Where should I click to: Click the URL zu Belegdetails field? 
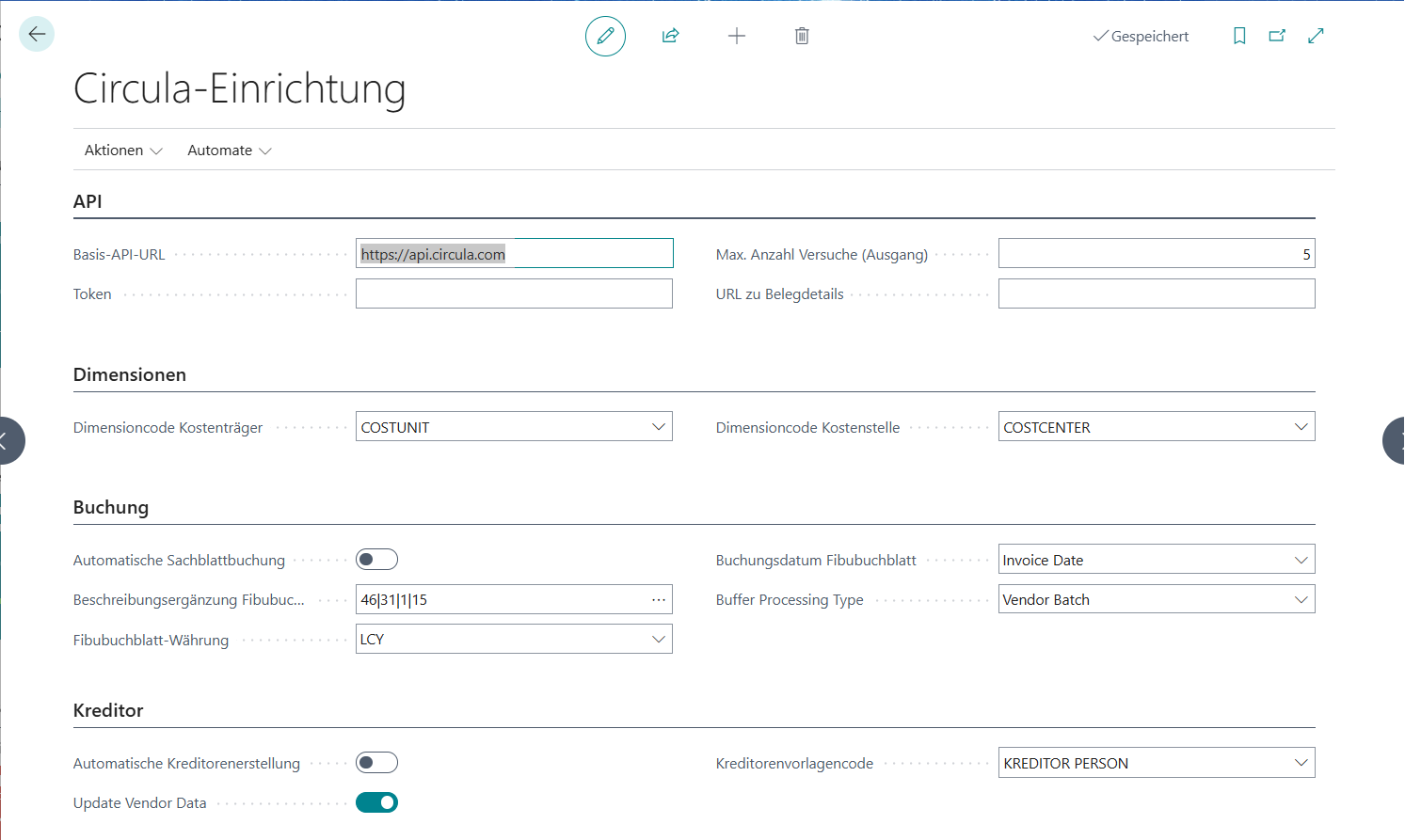(1157, 293)
